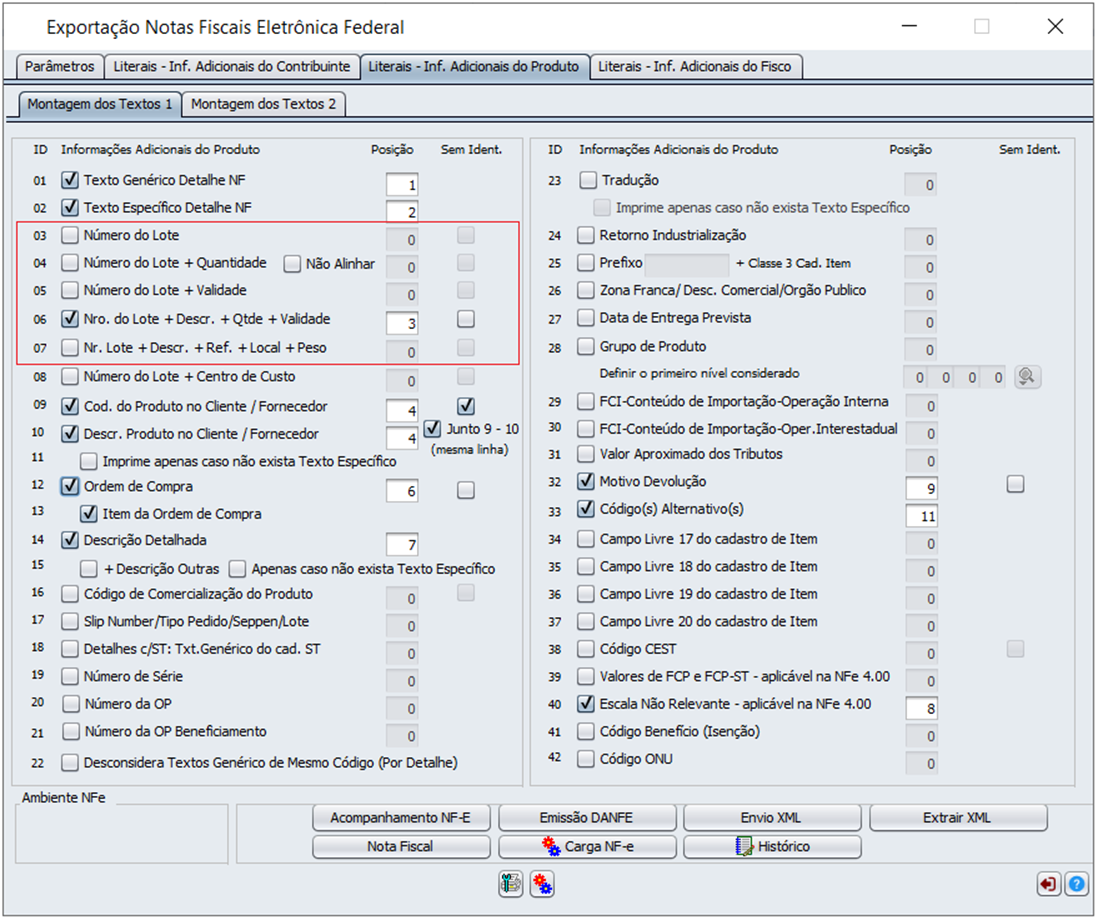1098x920 pixels.
Task: Open Montagem dos Textos 2 tab
Action: [x=264, y=104]
